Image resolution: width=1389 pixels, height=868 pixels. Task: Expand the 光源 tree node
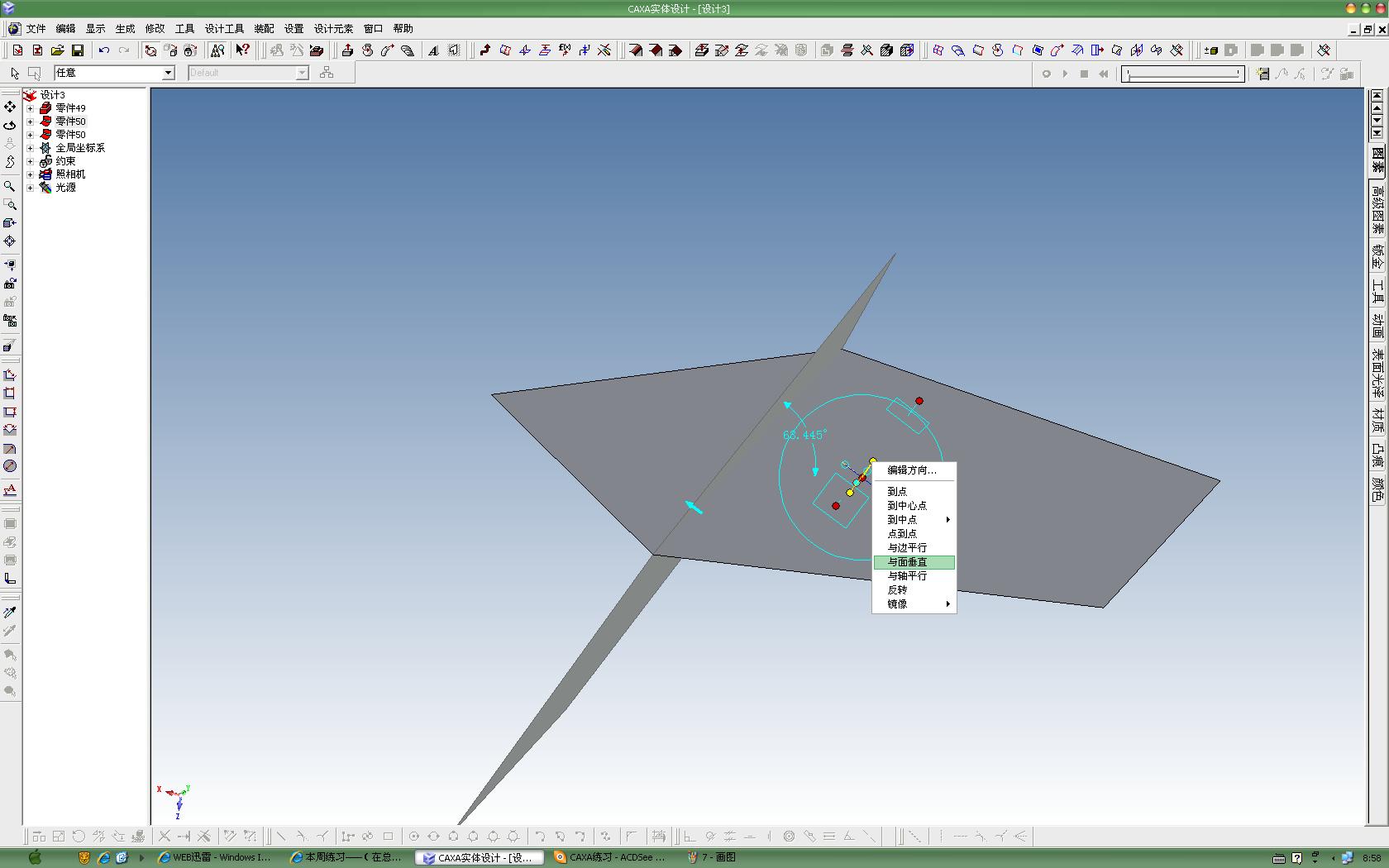click(31, 188)
